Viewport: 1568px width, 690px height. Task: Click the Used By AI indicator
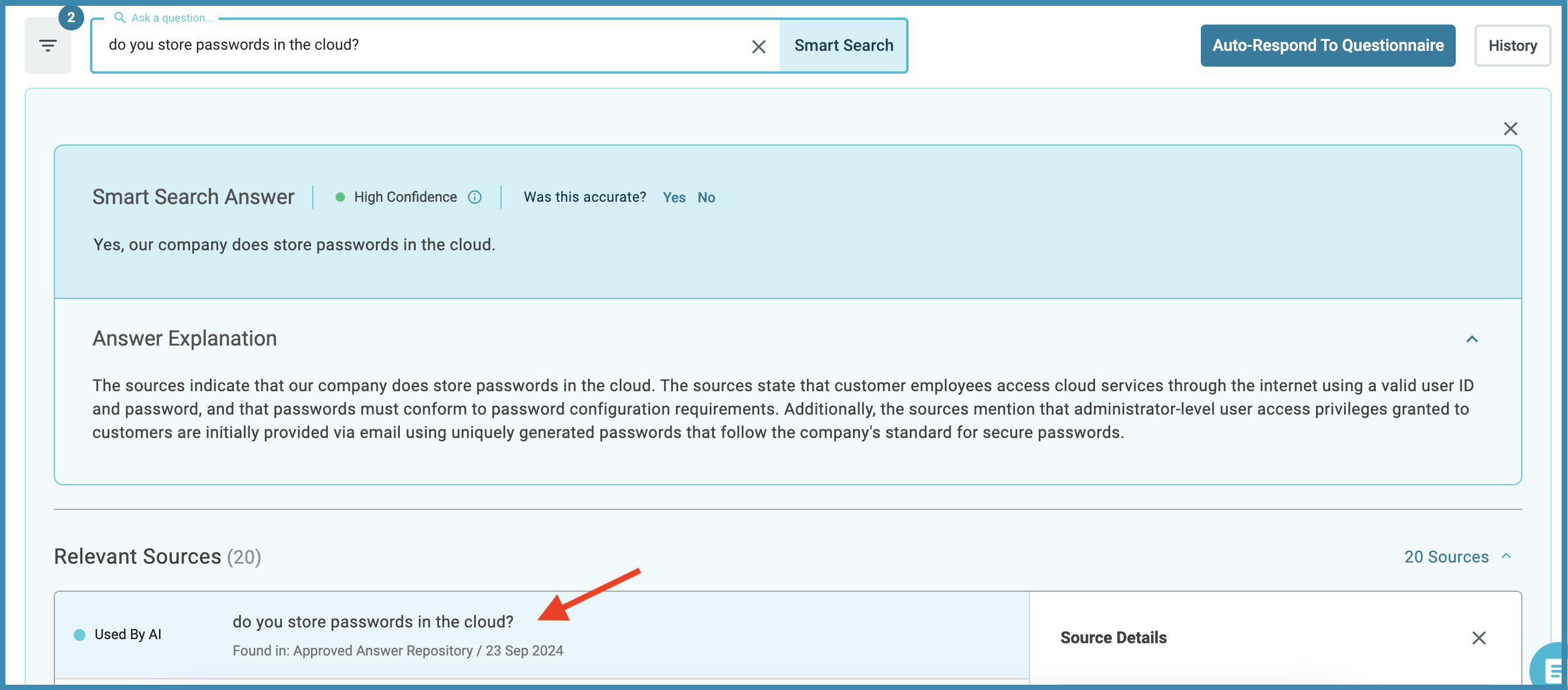(118, 634)
